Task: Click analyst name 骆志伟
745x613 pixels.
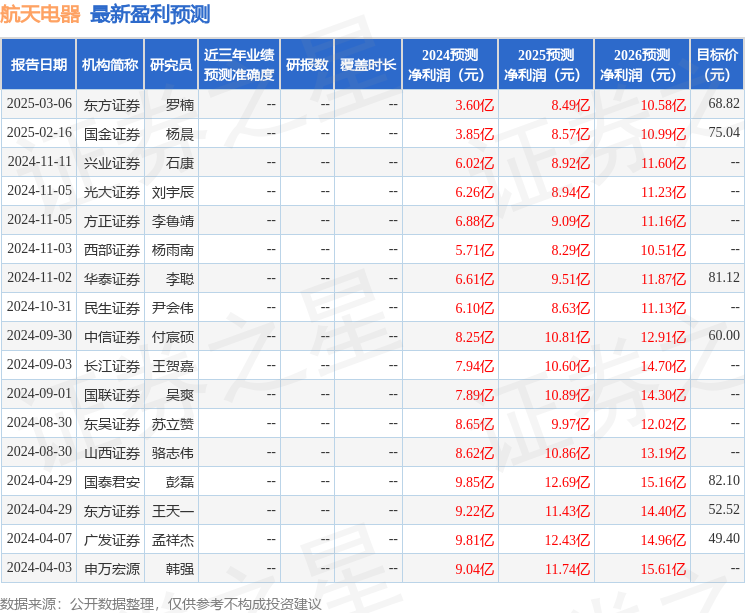Action: 173,453
